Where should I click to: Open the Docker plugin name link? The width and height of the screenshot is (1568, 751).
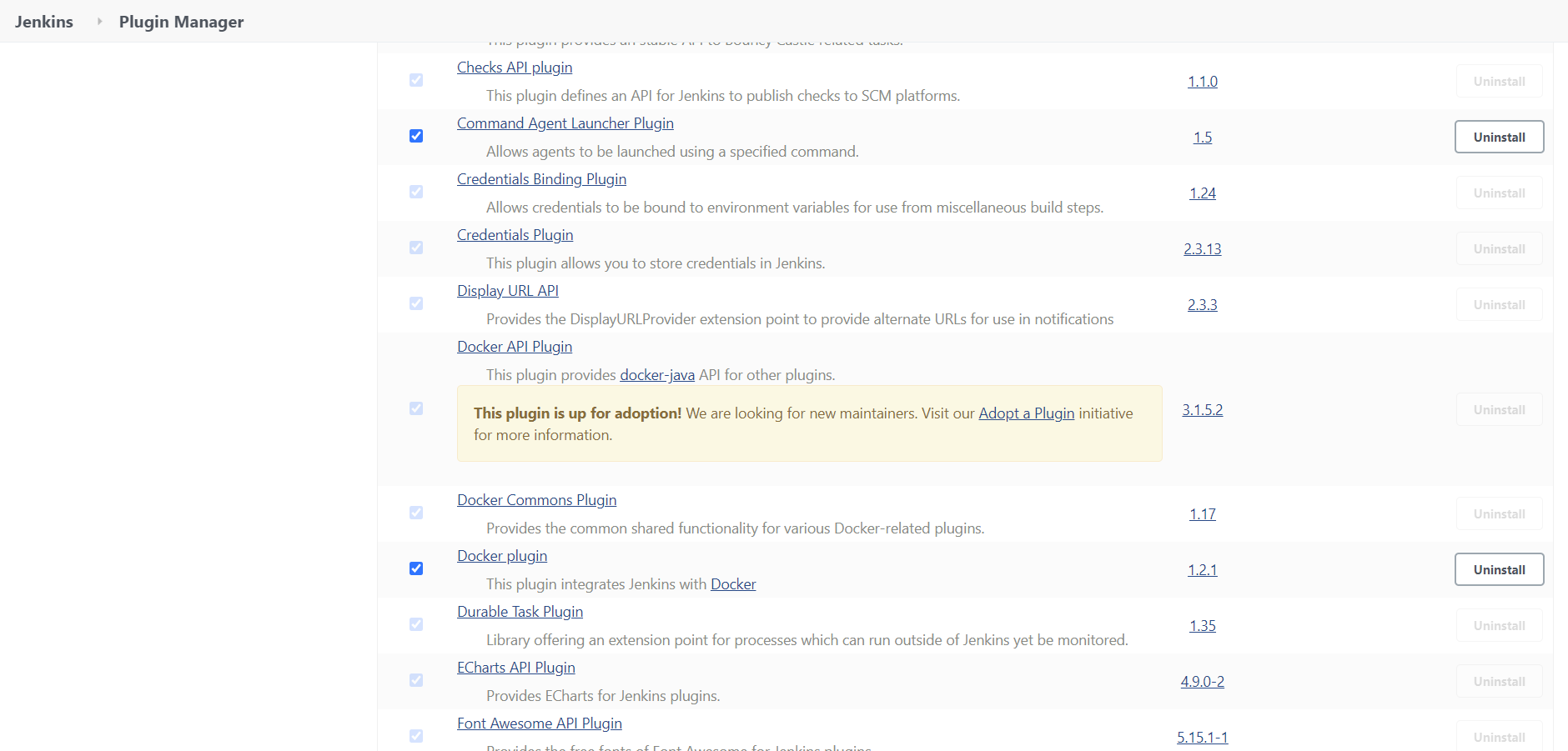pyautogui.click(x=502, y=556)
